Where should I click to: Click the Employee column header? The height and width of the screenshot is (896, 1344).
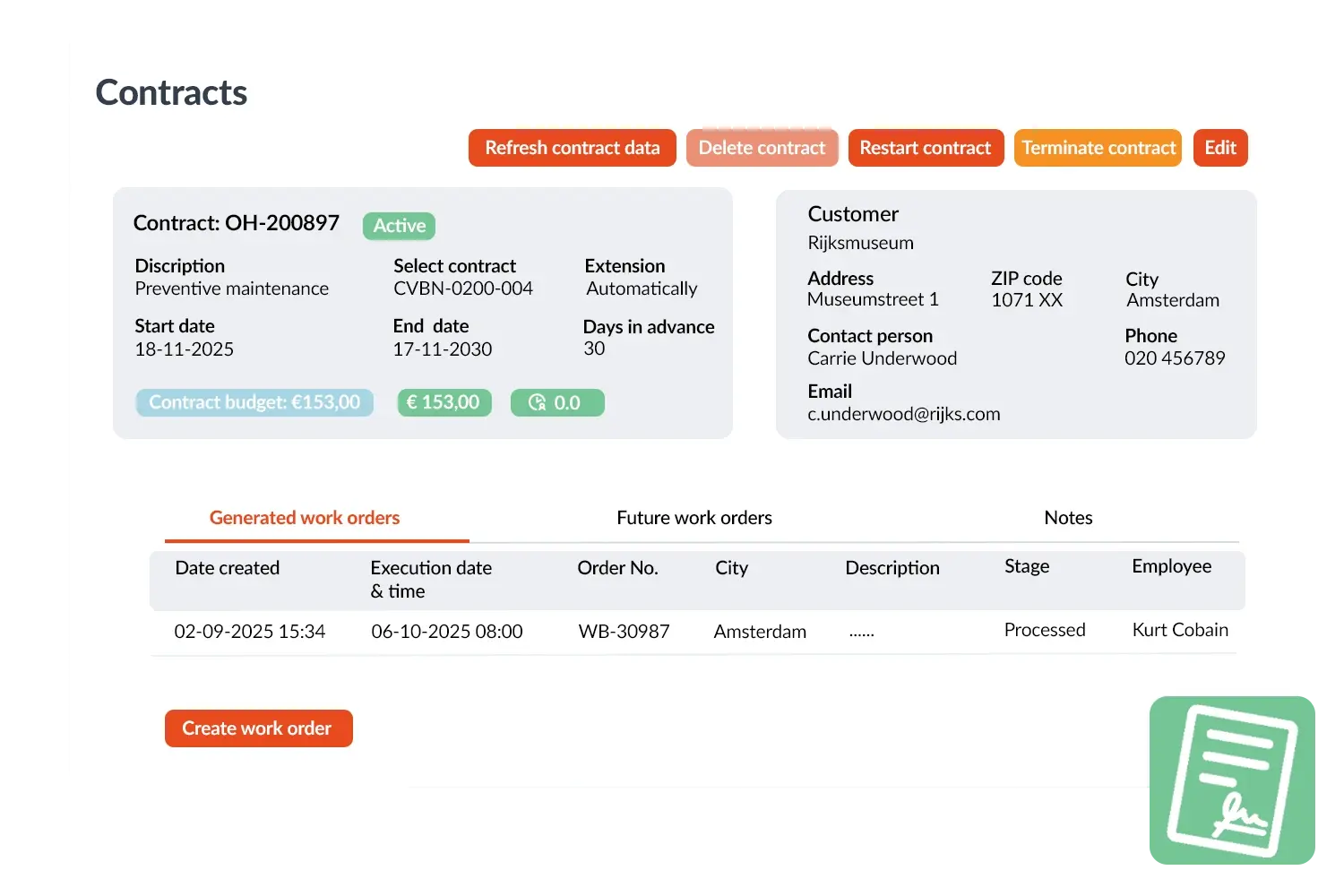tap(1171, 566)
